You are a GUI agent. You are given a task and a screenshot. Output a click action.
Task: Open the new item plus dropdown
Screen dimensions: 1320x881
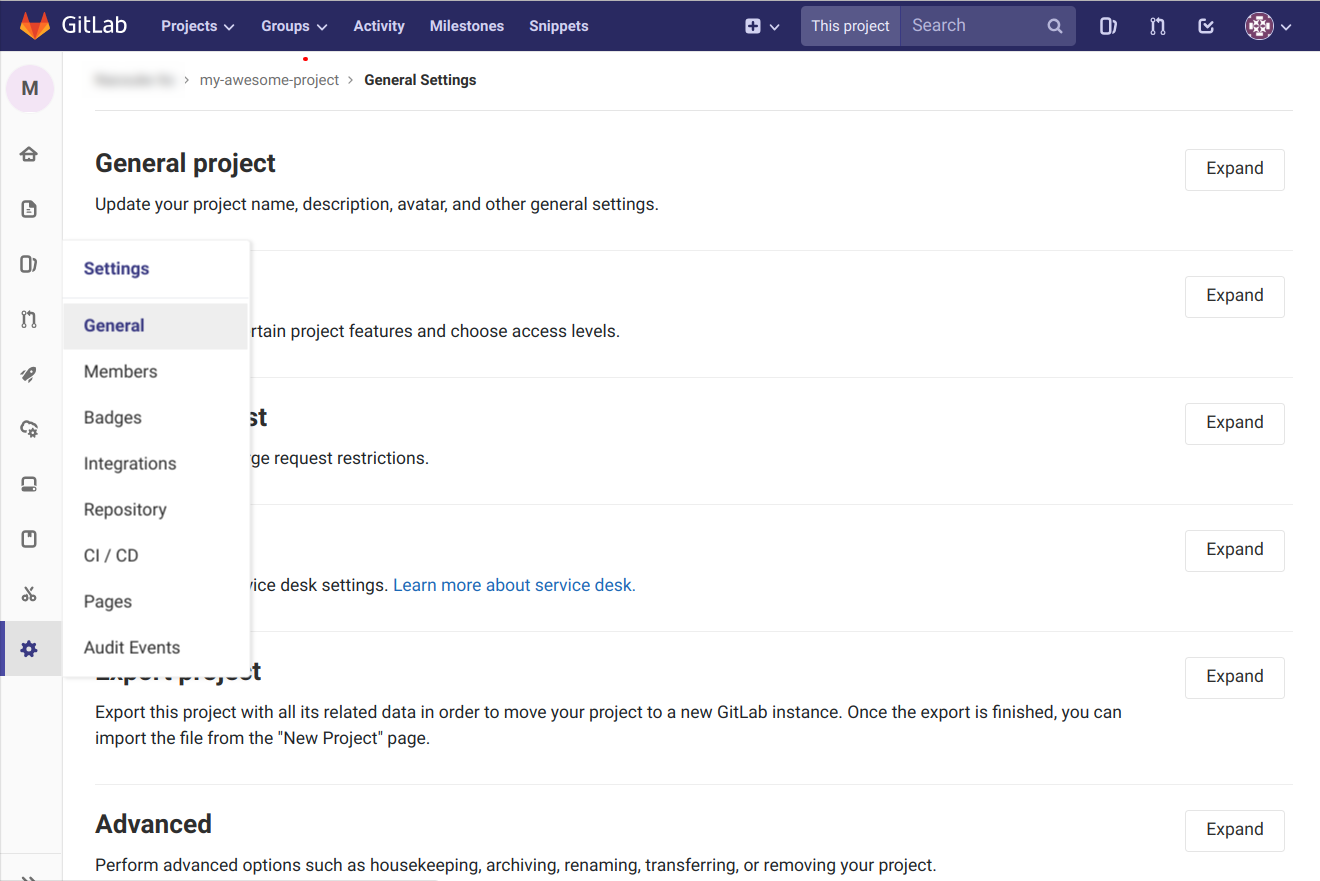[762, 25]
